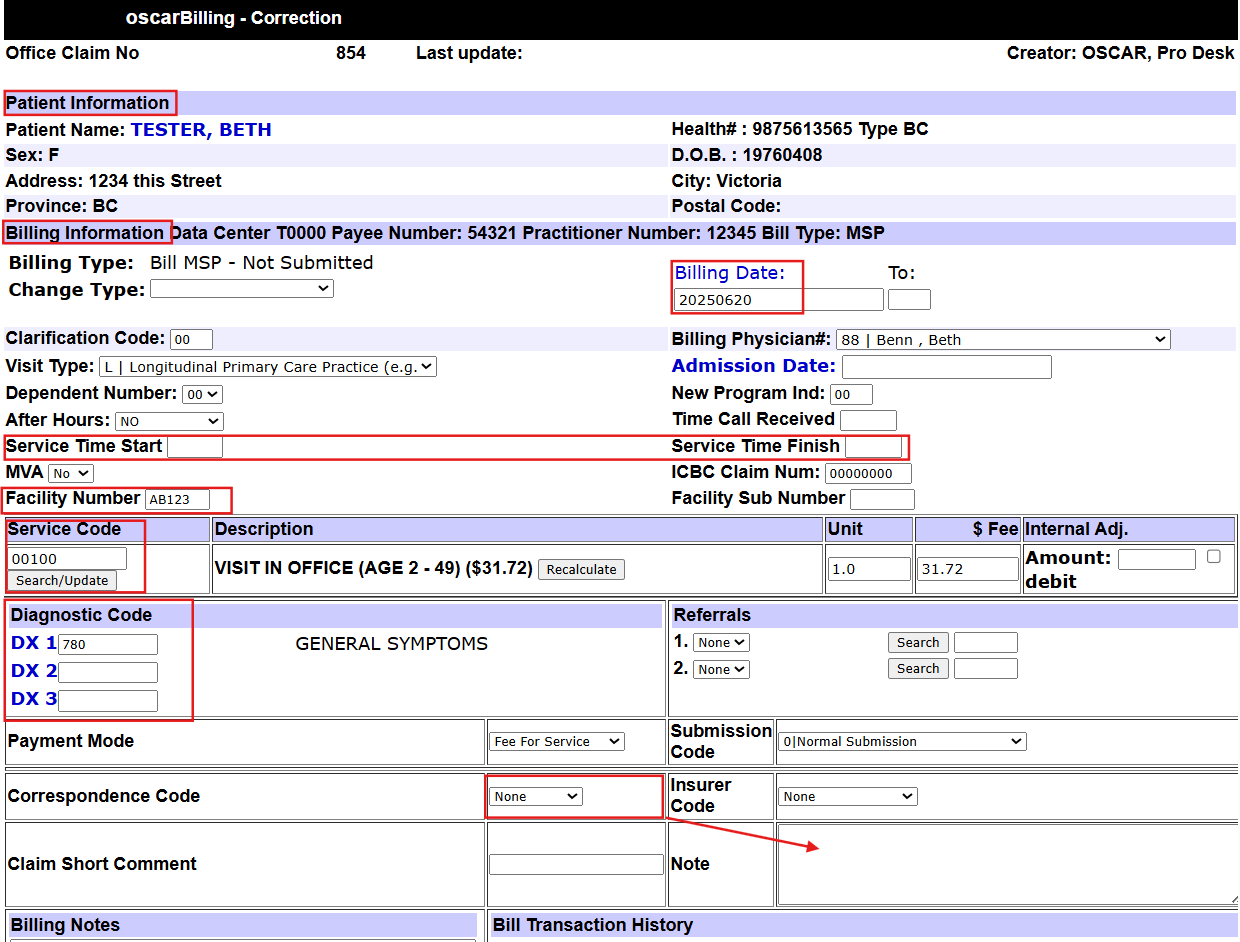Open the Payment Mode dropdown
Image resolution: width=1240 pixels, height=942 pixels.
pos(556,741)
